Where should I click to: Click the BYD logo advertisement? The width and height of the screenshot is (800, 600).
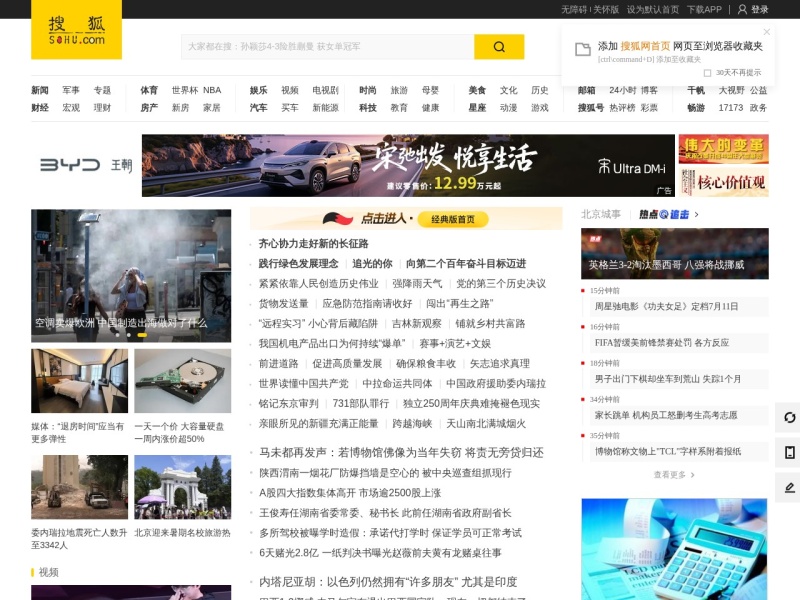tap(86, 165)
